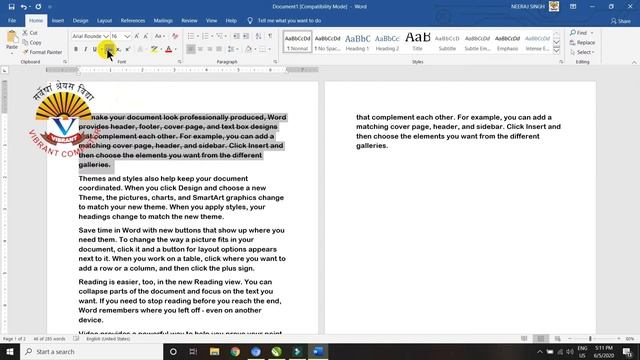Image resolution: width=640 pixels, height=360 pixels.
Task: Open Ribbon Display Options in the title bar
Action: [x=573, y=7]
